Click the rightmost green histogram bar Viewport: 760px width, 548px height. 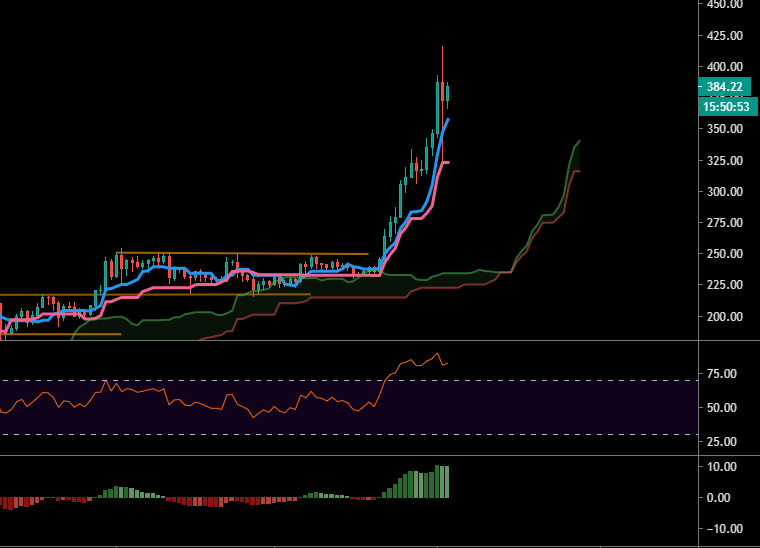click(446, 481)
